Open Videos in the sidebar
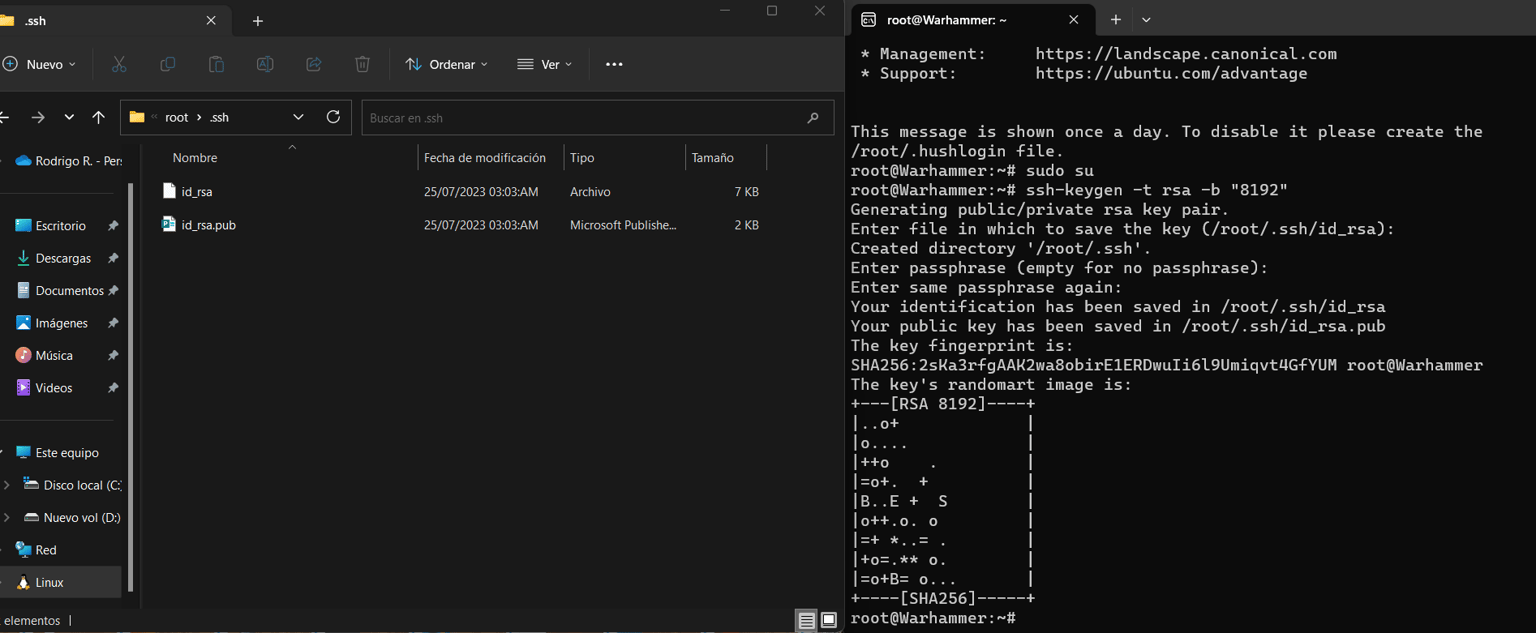 pyautogui.click(x=54, y=388)
